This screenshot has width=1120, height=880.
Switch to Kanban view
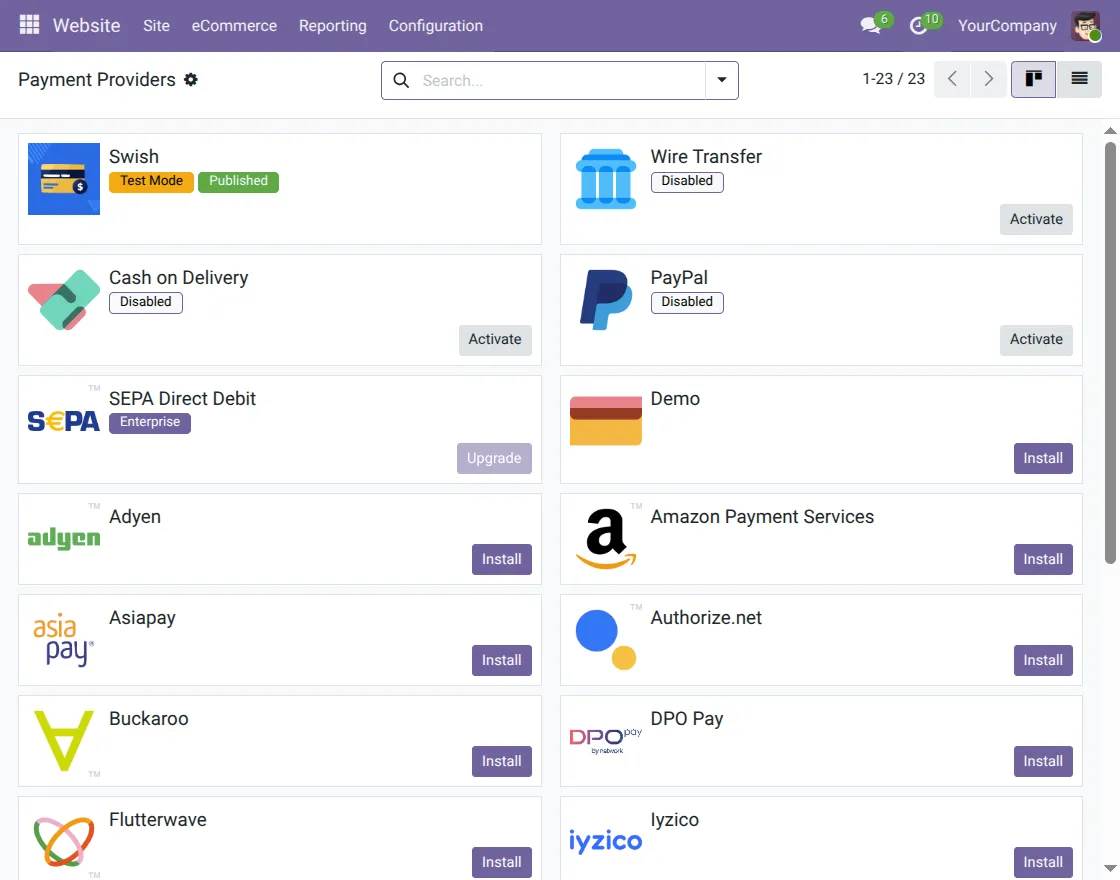coord(1033,79)
